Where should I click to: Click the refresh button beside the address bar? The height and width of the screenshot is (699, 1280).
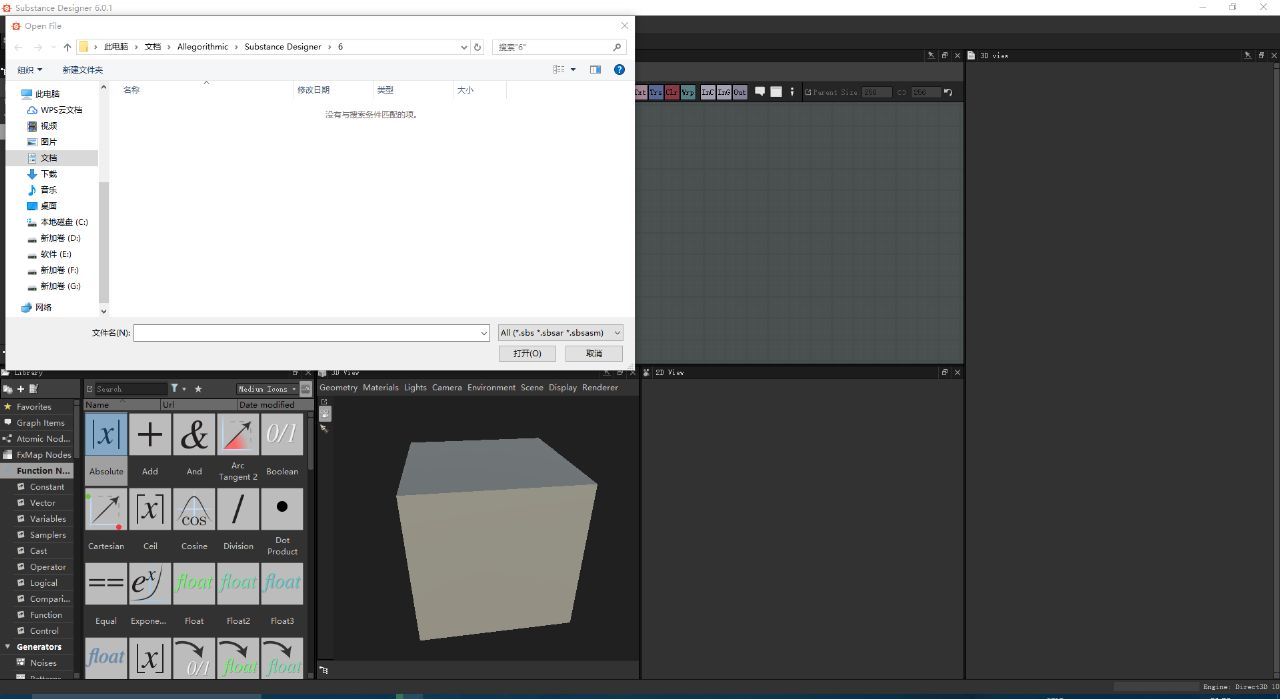click(478, 47)
